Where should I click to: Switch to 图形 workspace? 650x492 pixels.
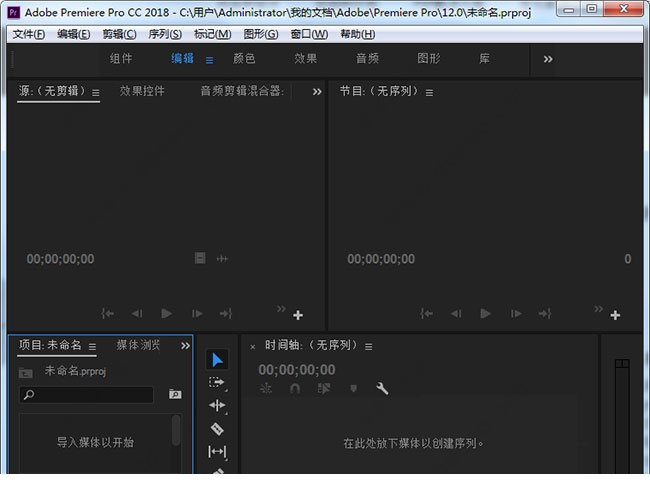pyautogui.click(x=429, y=58)
